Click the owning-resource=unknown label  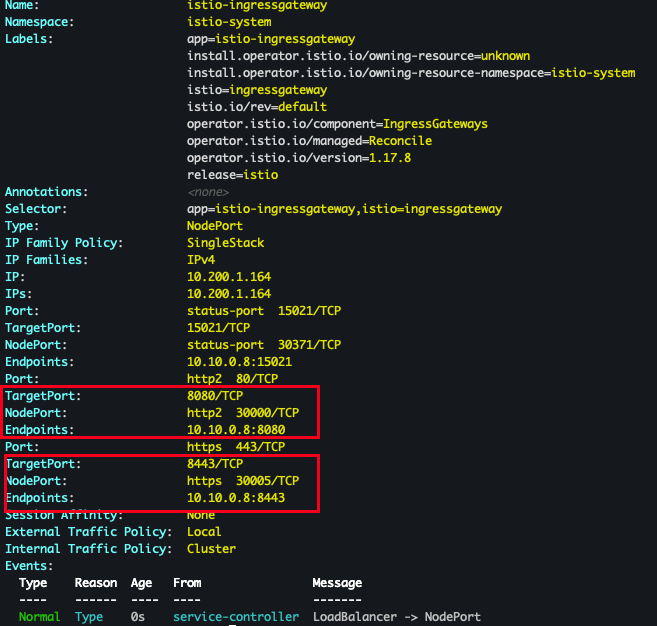pos(358,56)
